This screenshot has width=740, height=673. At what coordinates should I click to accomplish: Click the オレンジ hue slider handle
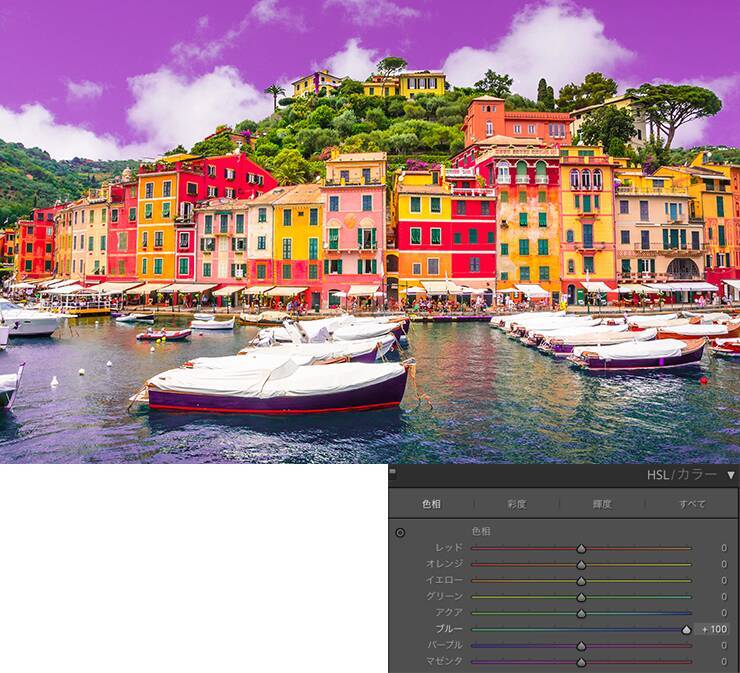(581, 564)
